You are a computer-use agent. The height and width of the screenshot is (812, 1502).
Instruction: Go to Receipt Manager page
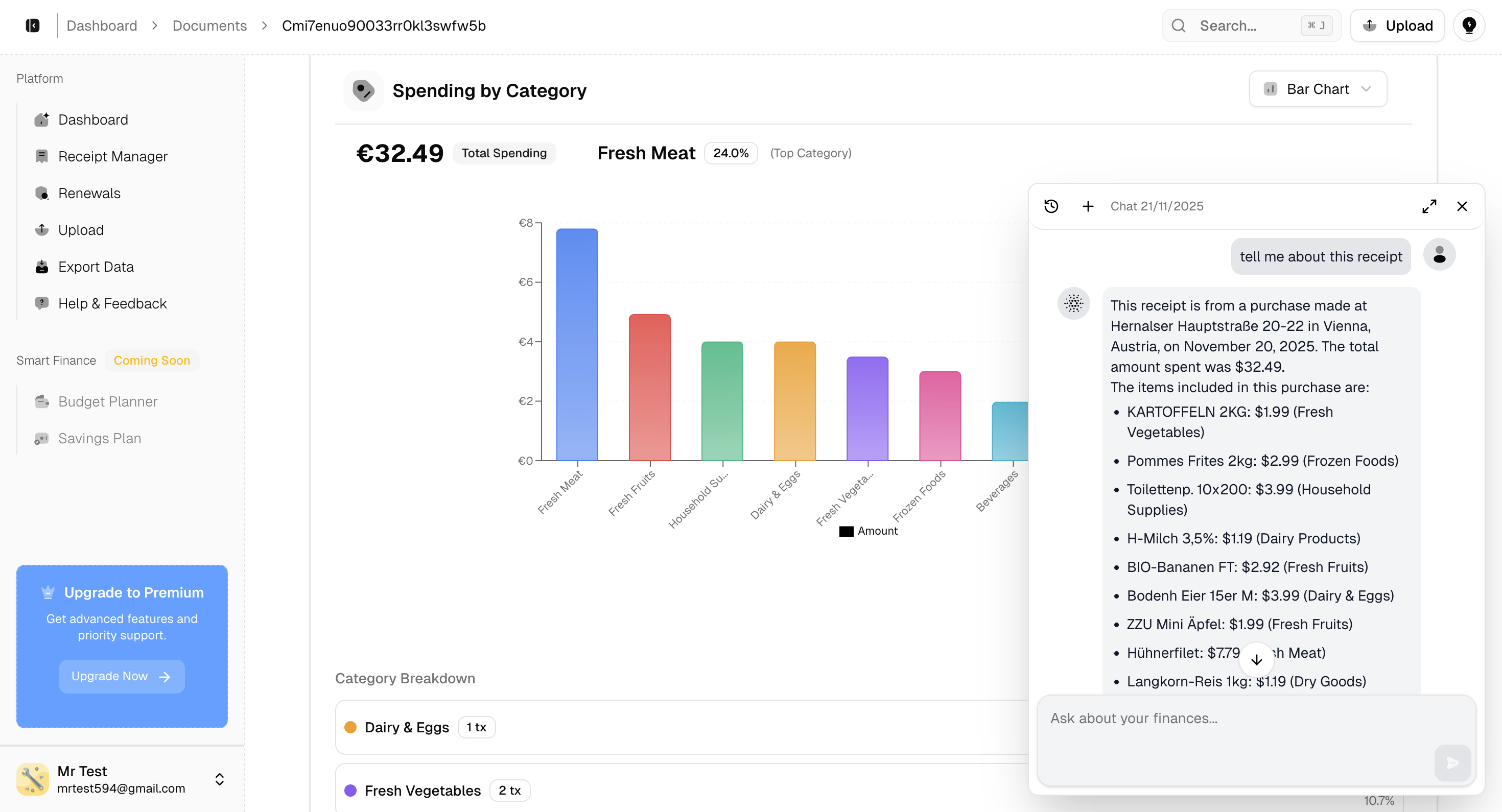click(x=112, y=157)
